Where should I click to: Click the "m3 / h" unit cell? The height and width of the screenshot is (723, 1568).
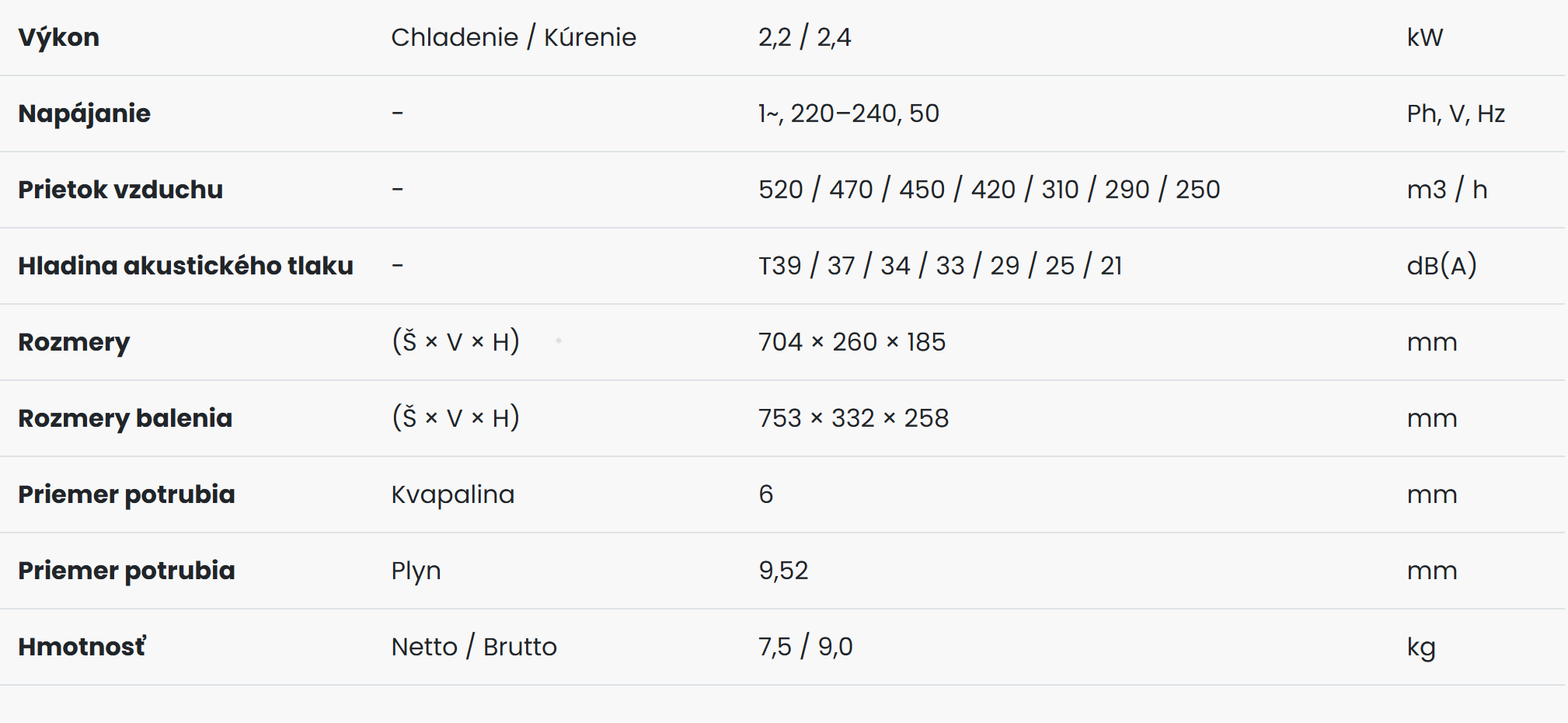1447,190
